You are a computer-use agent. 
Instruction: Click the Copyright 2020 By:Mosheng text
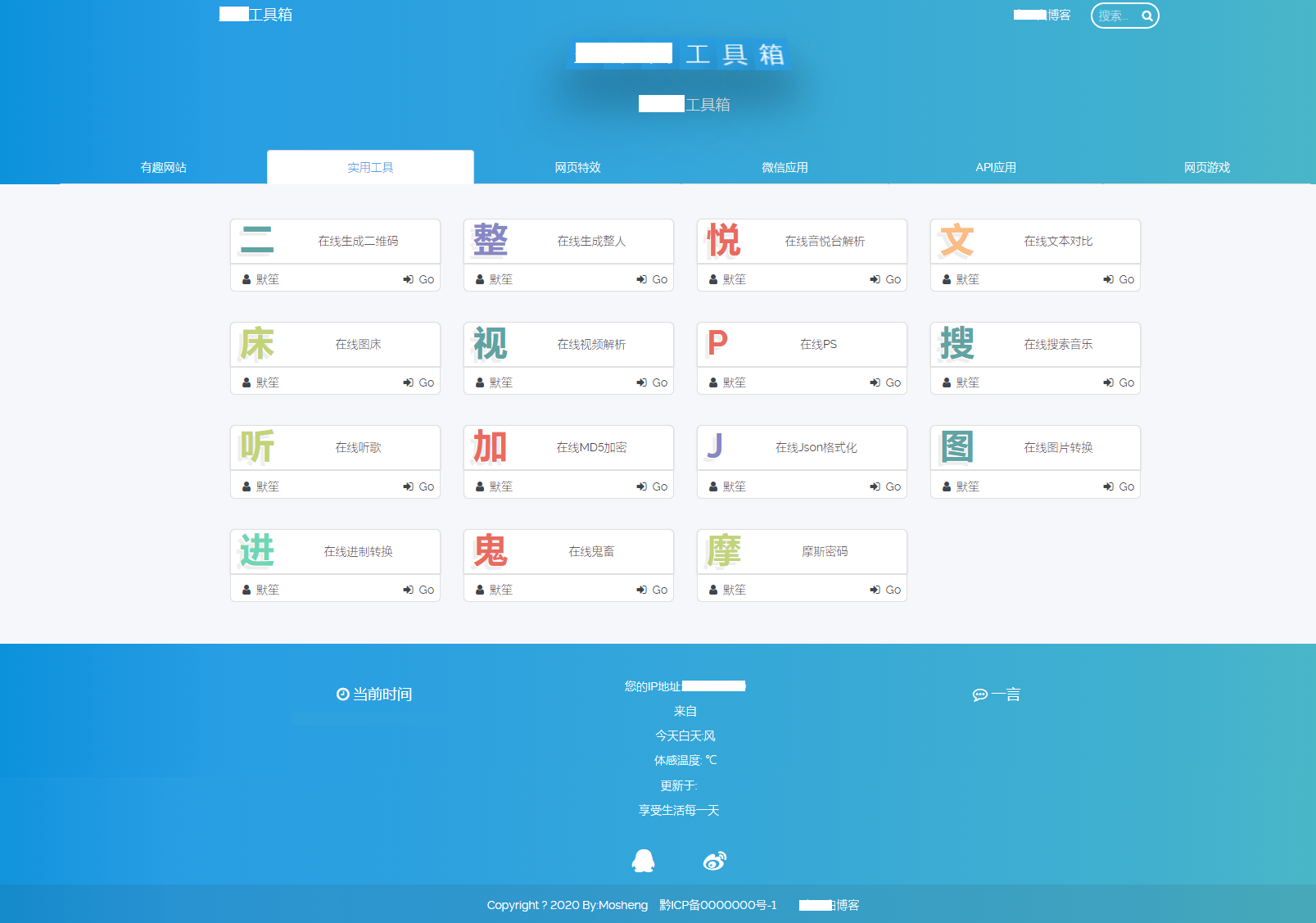tap(568, 905)
